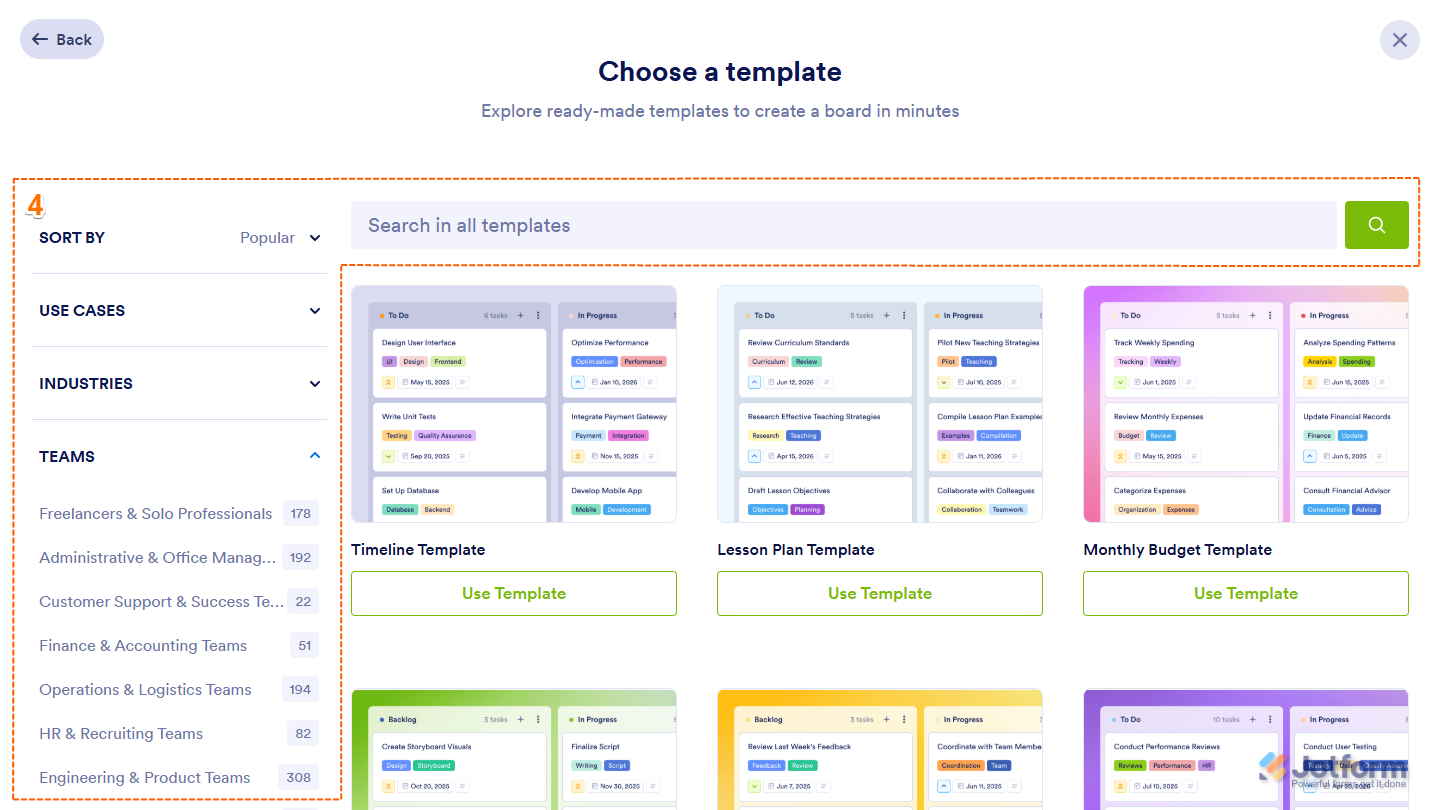Select Freelancers & Solo Professionals category

click(x=156, y=514)
